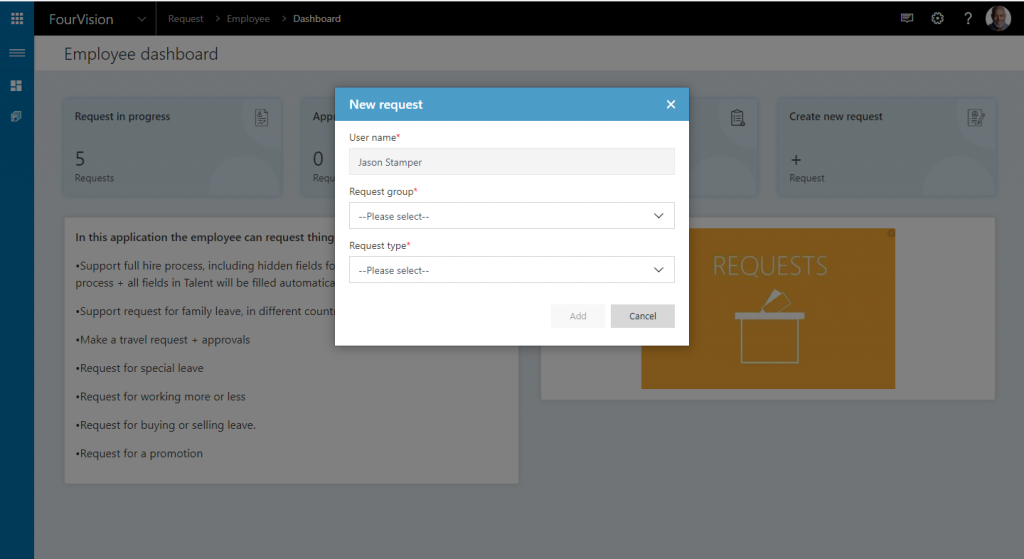The width and height of the screenshot is (1024, 559).
Task: Click 'Request for buying or selling leave.' text
Action: tap(166, 425)
